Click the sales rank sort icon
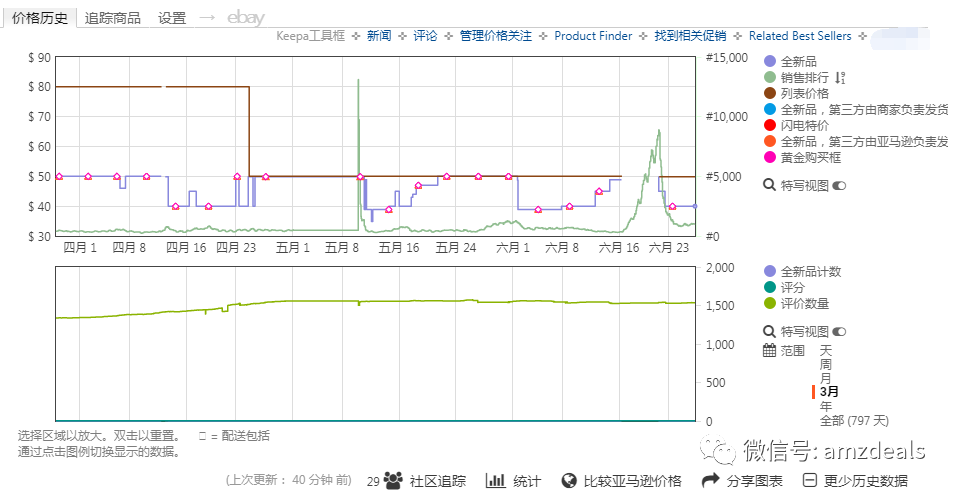Image resolution: width=956 pixels, height=492 pixels. [x=840, y=77]
